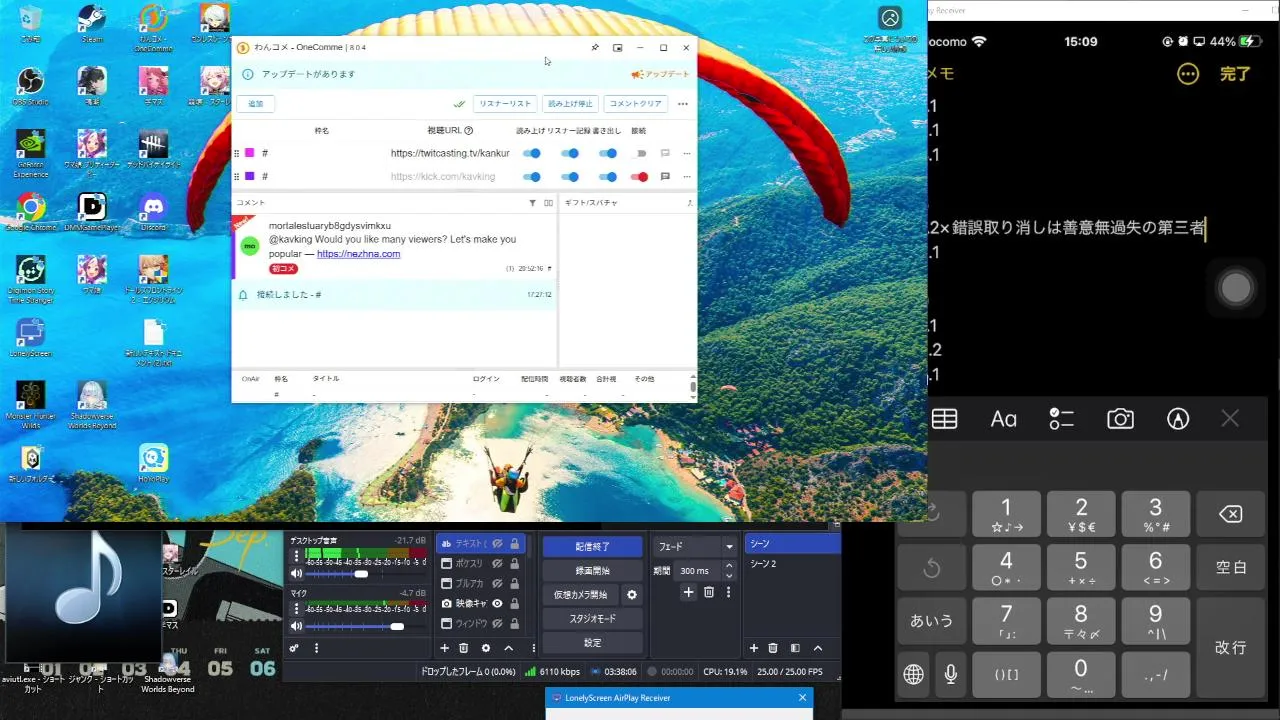Toggle 読み上げ for the kick.com row
Image resolution: width=1280 pixels, height=720 pixels.
(x=533, y=177)
